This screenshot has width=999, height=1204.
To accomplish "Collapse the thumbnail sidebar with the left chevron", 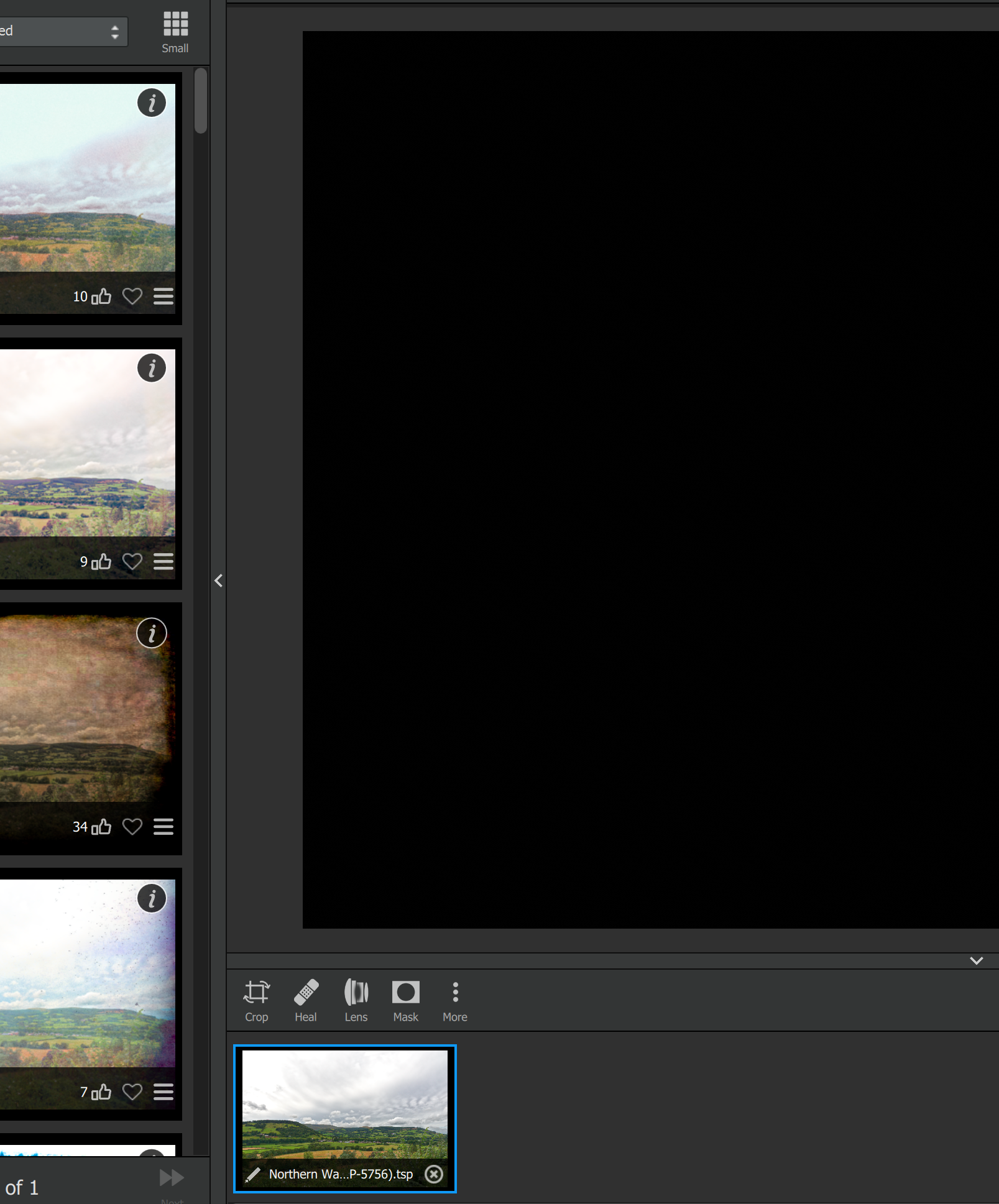I will pyautogui.click(x=218, y=581).
